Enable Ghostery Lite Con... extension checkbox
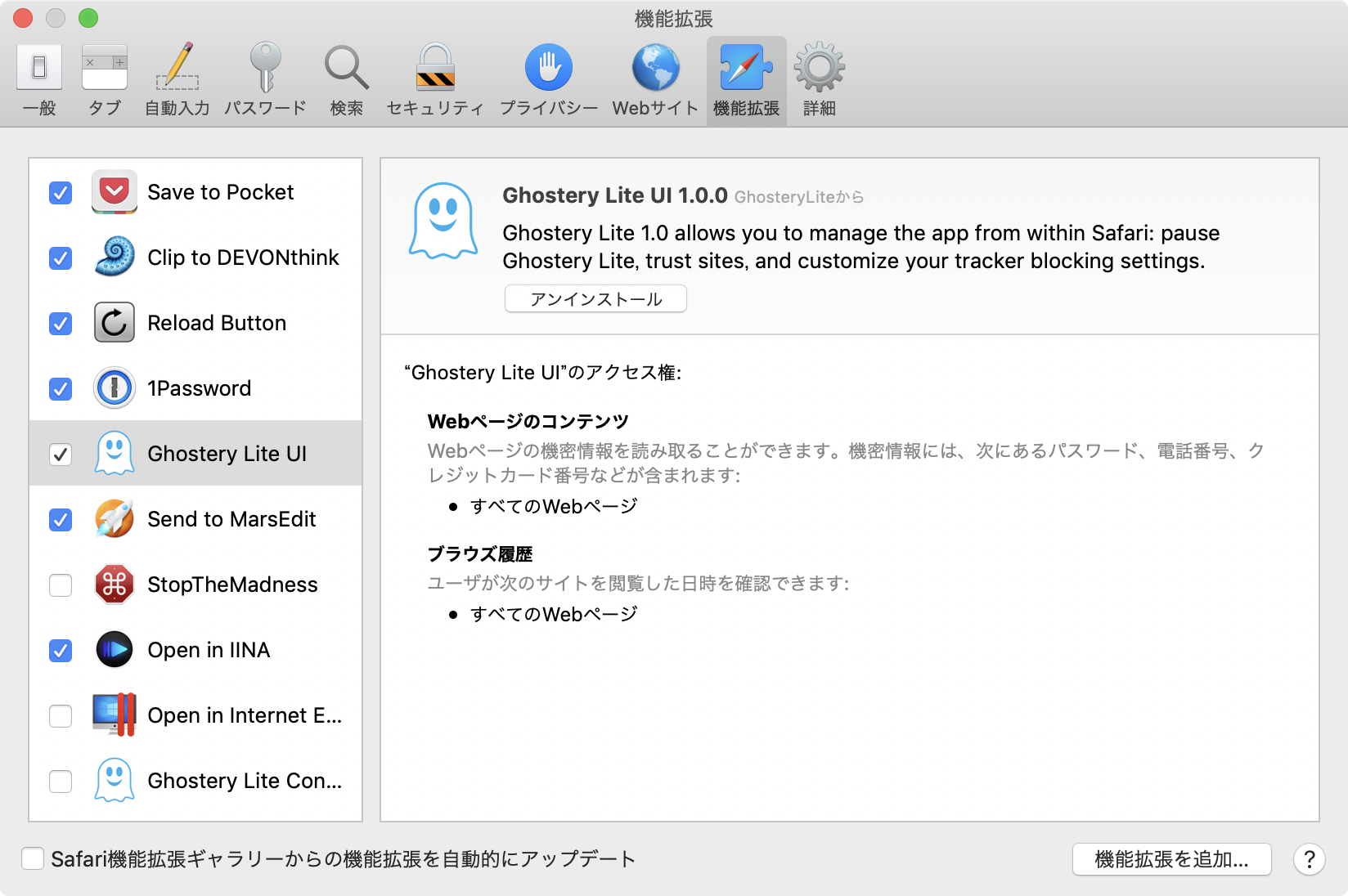The width and height of the screenshot is (1348, 896). click(x=61, y=782)
